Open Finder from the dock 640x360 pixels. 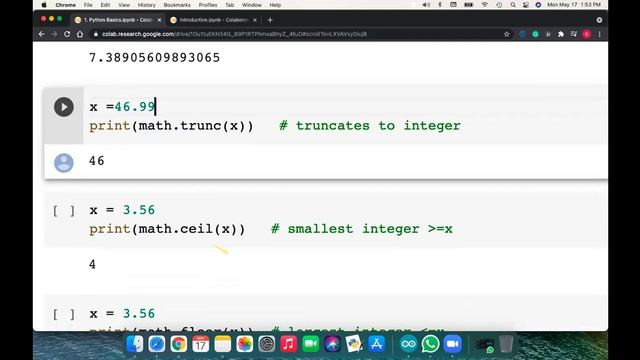(x=135, y=344)
